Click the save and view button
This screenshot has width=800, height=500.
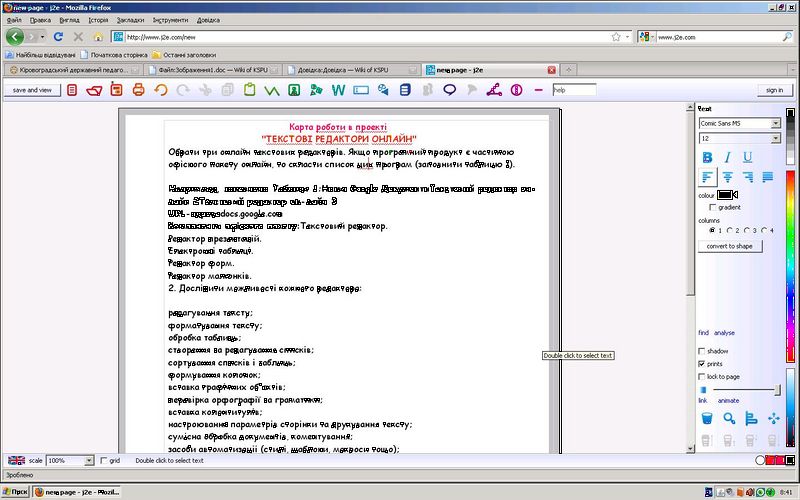(32, 90)
